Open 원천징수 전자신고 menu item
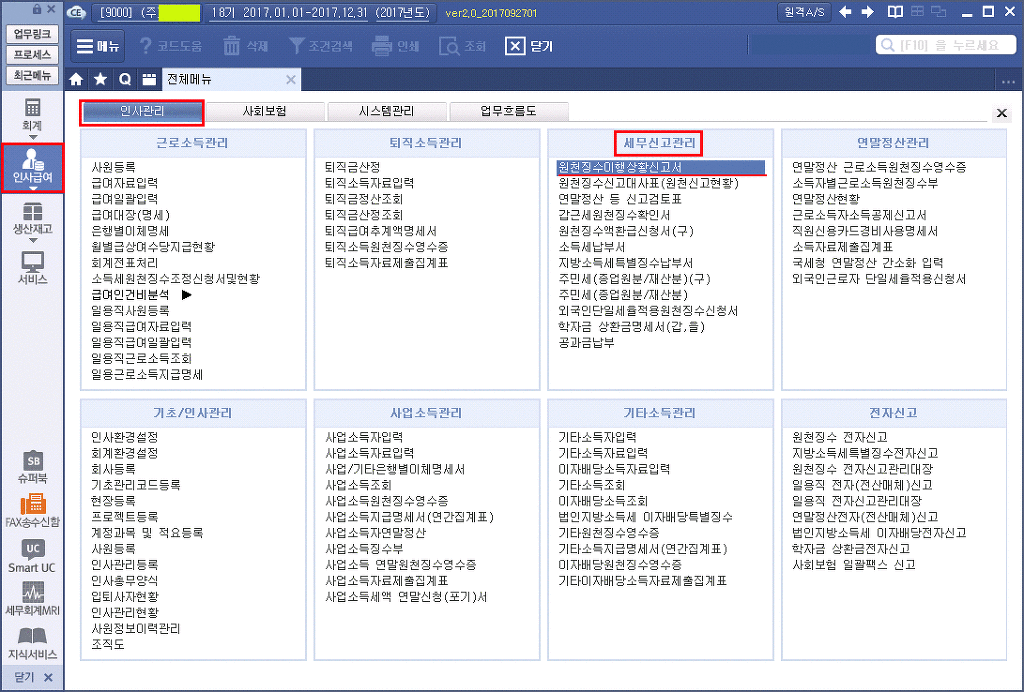 (x=840, y=437)
